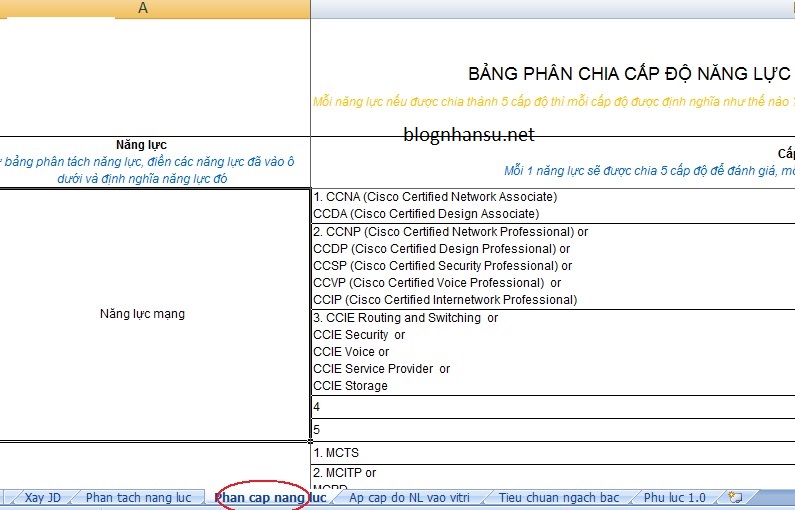Open the Xay JD sheet tab
795x510 pixels.
pyautogui.click(x=42, y=497)
